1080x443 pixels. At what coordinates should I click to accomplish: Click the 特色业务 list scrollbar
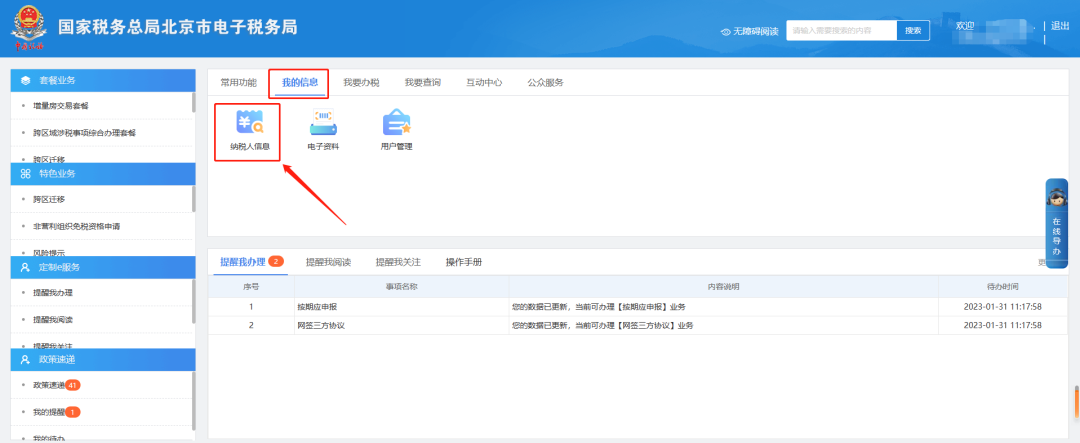pyautogui.click(x=194, y=198)
